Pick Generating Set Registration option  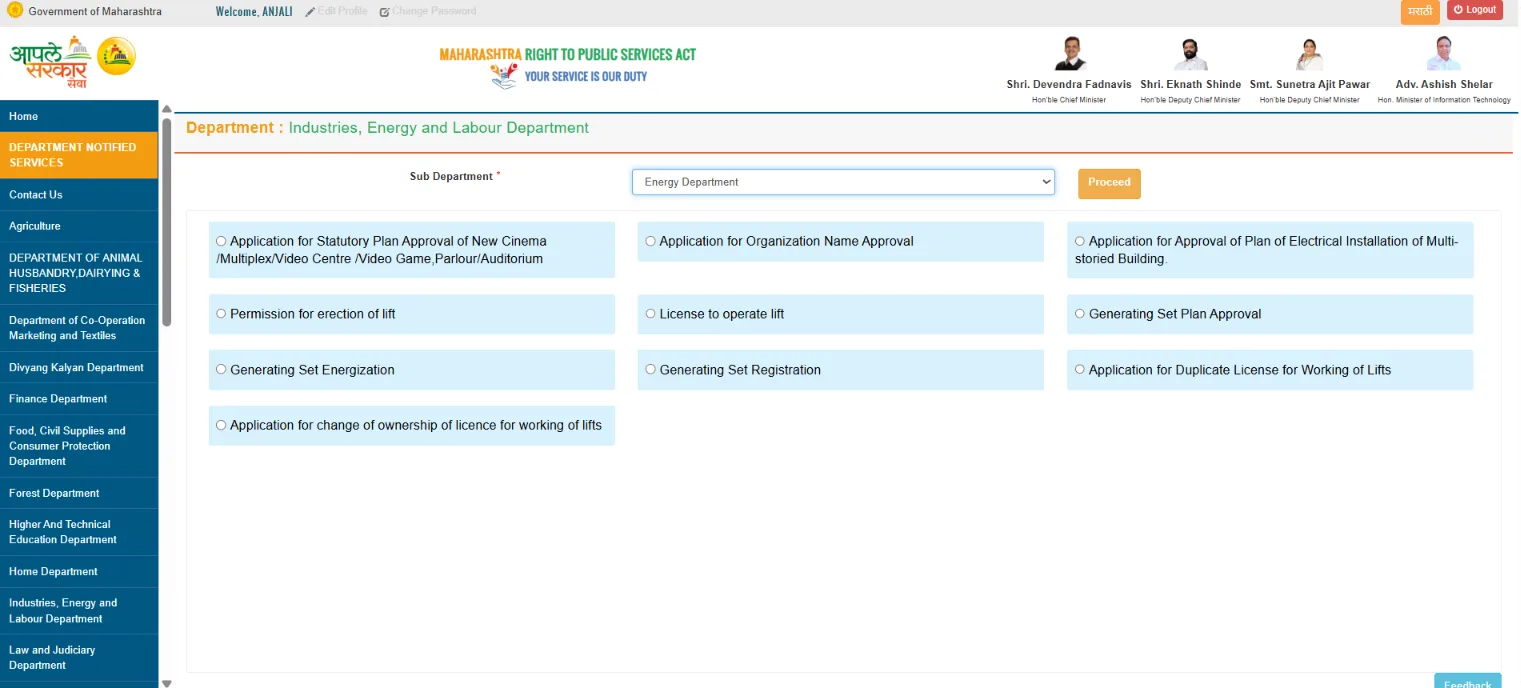tap(650, 370)
